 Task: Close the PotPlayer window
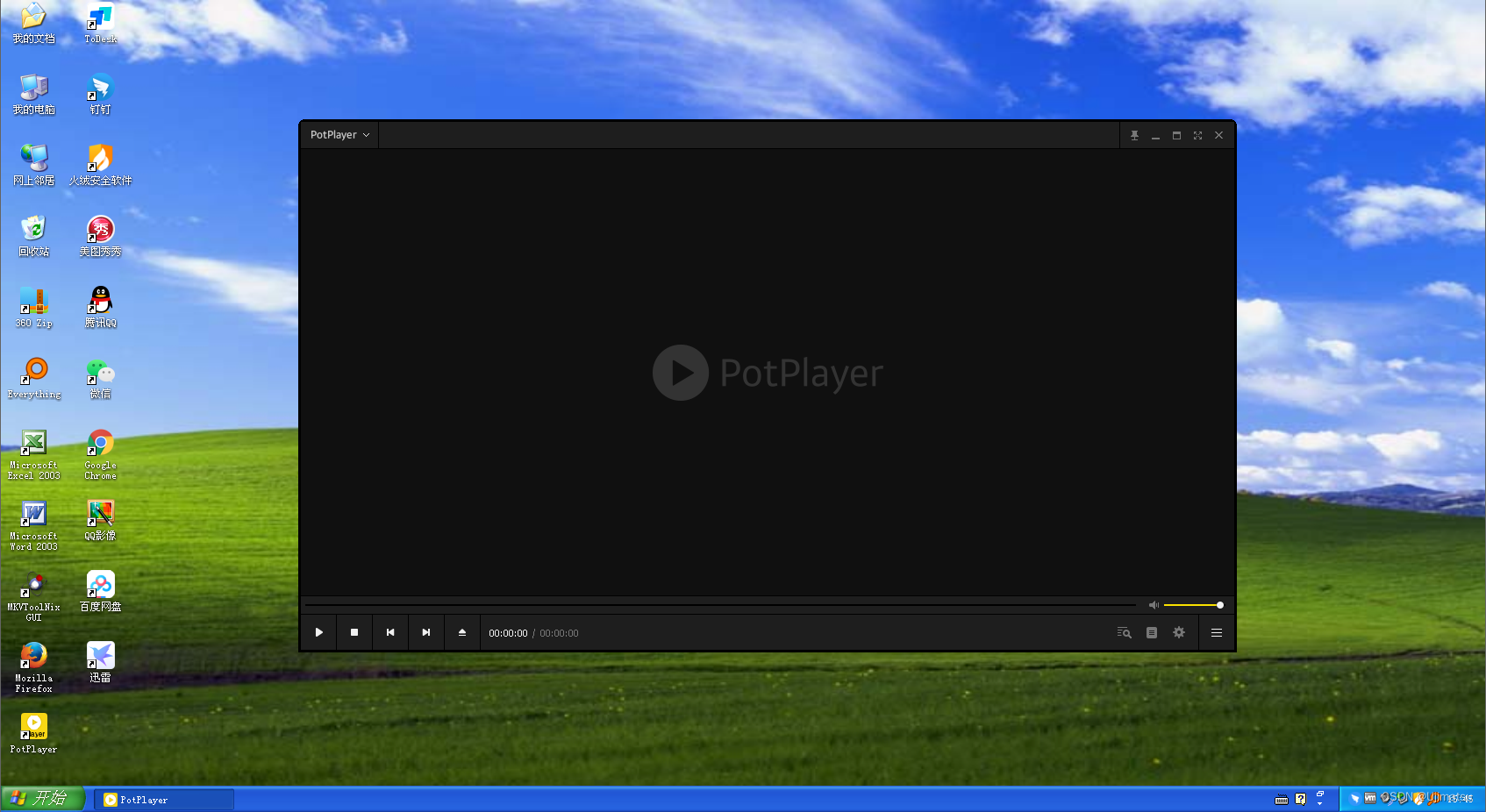click(x=1218, y=136)
